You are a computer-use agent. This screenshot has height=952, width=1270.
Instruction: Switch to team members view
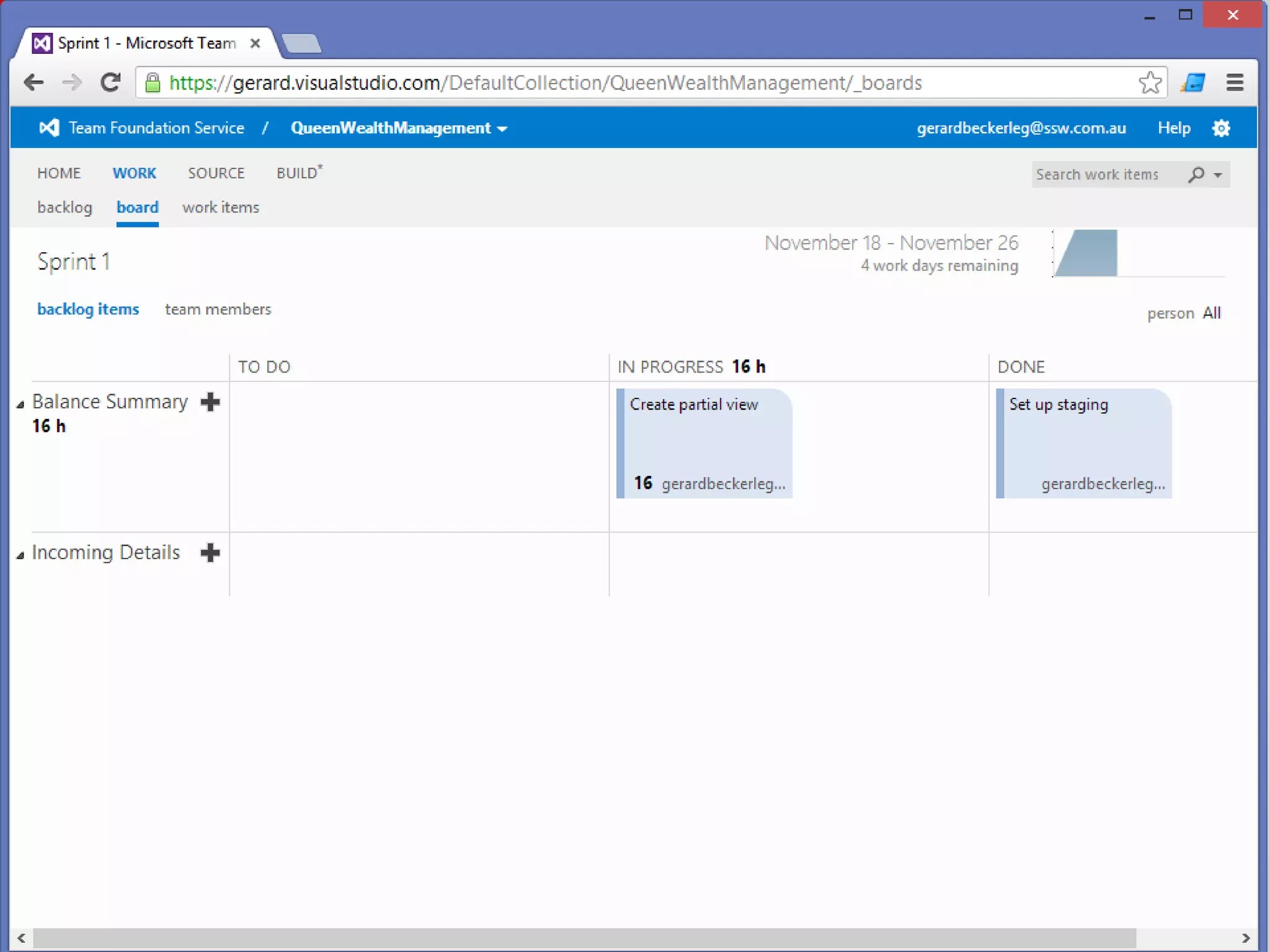pyautogui.click(x=218, y=309)
